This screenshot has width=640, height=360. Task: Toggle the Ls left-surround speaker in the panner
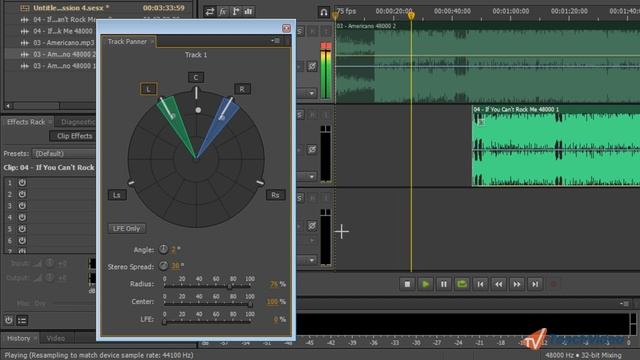point(117,195)
